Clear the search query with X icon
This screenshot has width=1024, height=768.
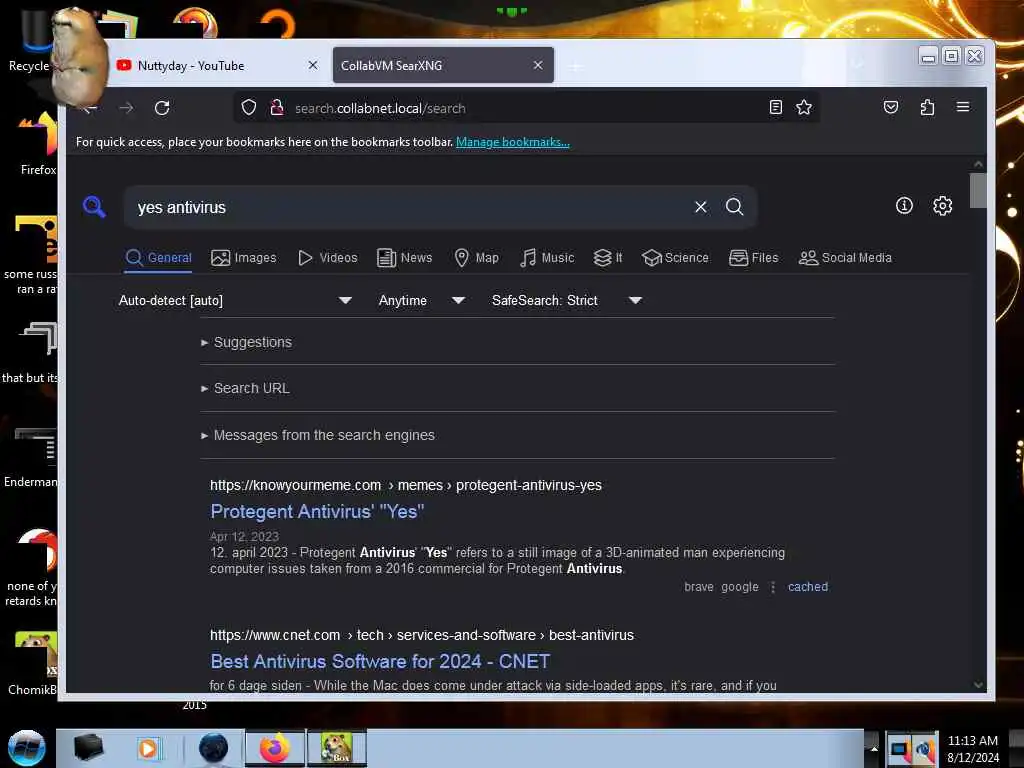[x=701, y=207]
